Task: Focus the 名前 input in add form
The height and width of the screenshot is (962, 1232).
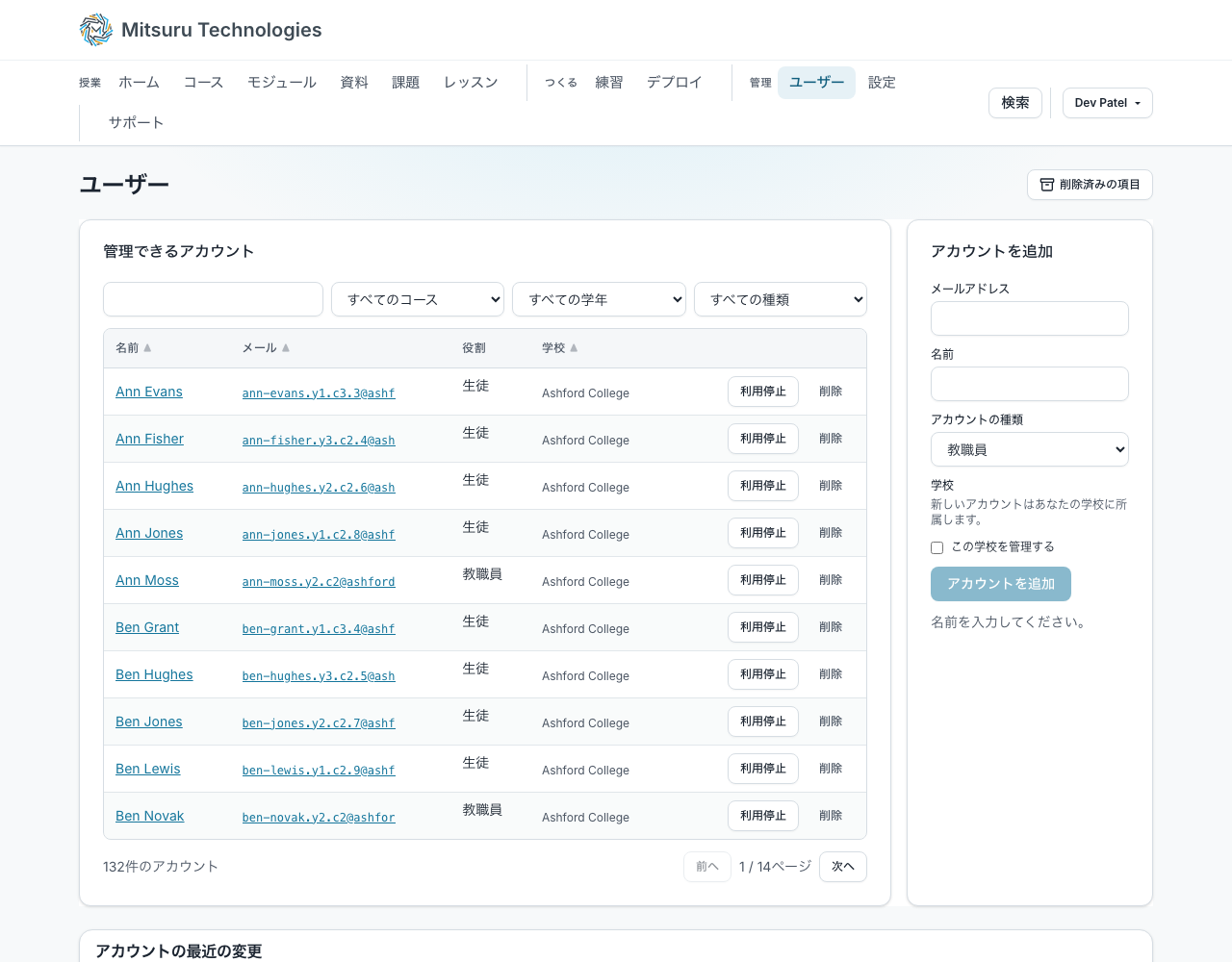Action: 1030,384
